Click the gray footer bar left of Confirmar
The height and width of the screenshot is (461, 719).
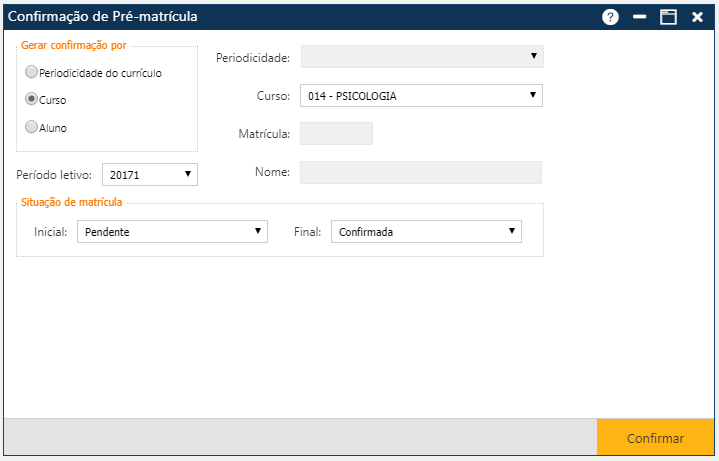(300, 438)
